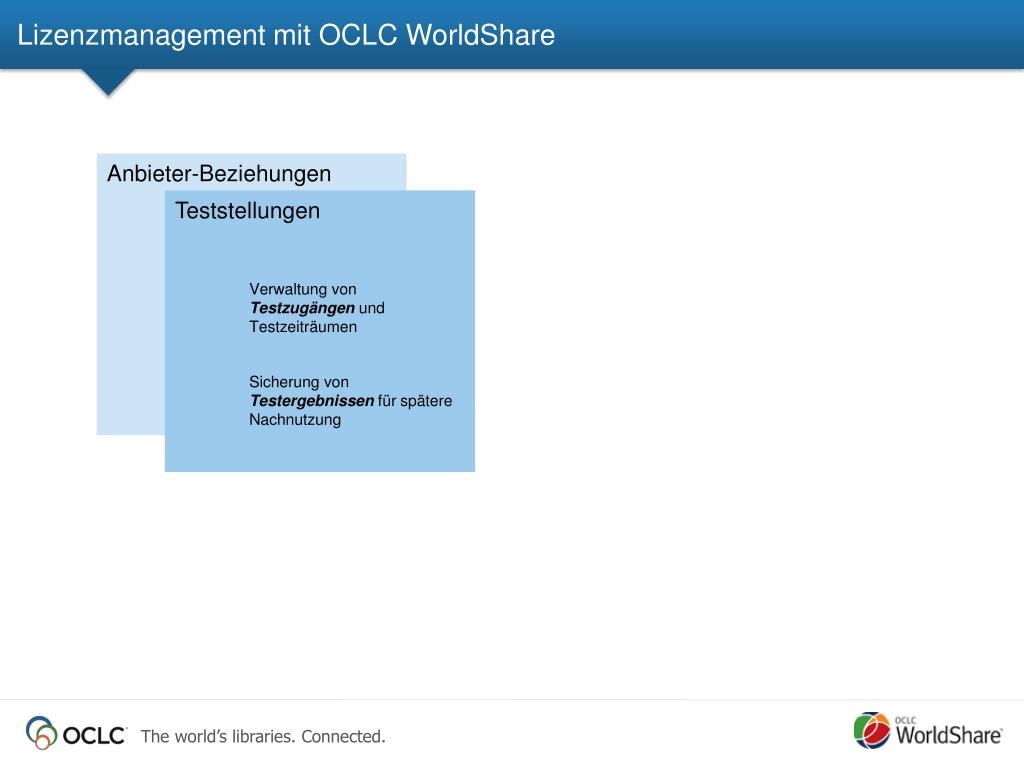Click the bold word 'Testzugängen'
The width and height of the screenshot is (1024, 768).
coord(302,308)
